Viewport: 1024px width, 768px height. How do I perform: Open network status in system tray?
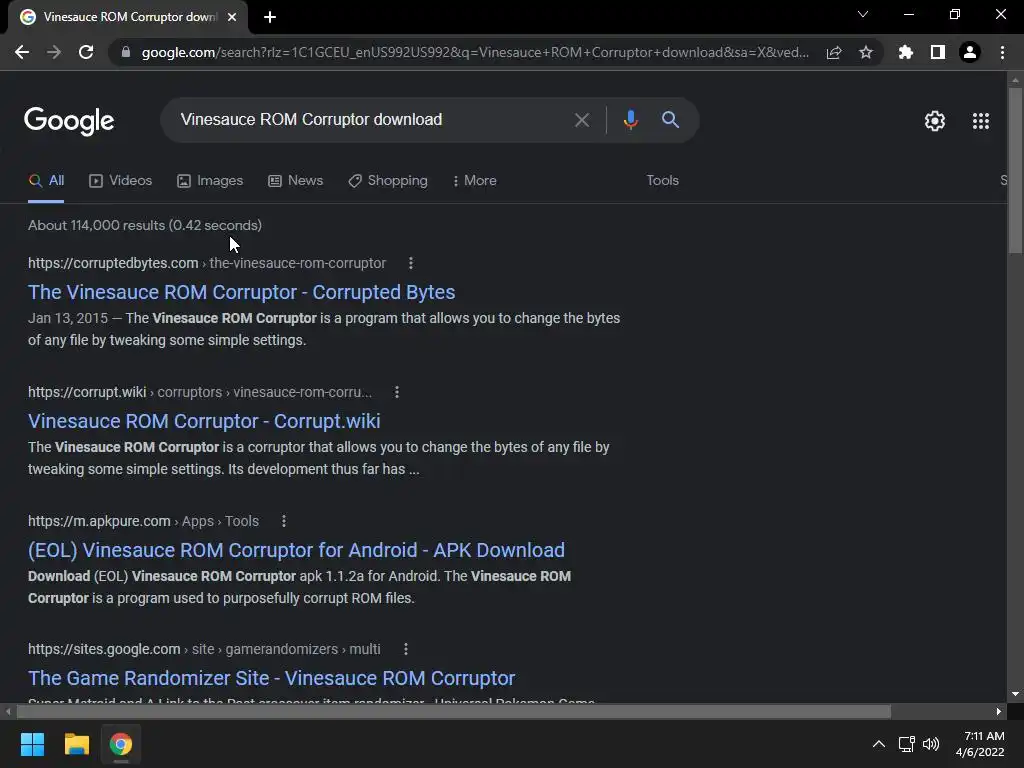pyautogui.click(x=906, y=744)
